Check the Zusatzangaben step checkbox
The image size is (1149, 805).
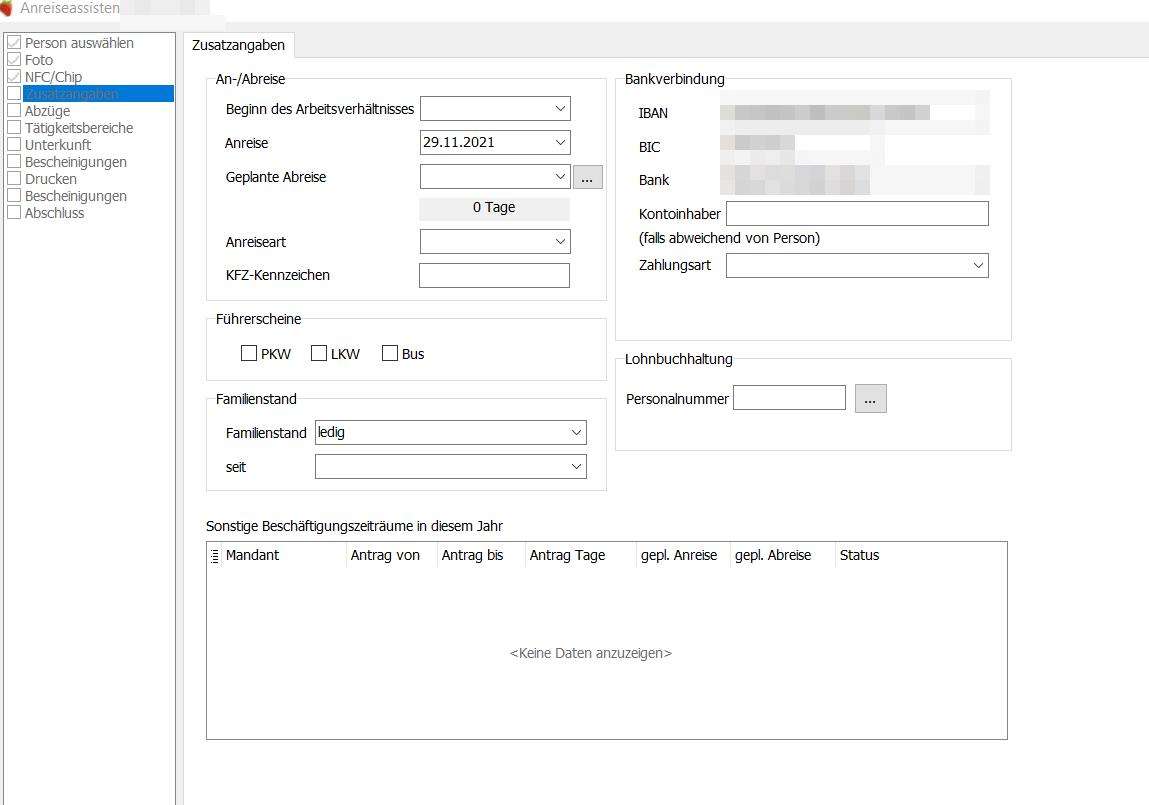point(14,93)
